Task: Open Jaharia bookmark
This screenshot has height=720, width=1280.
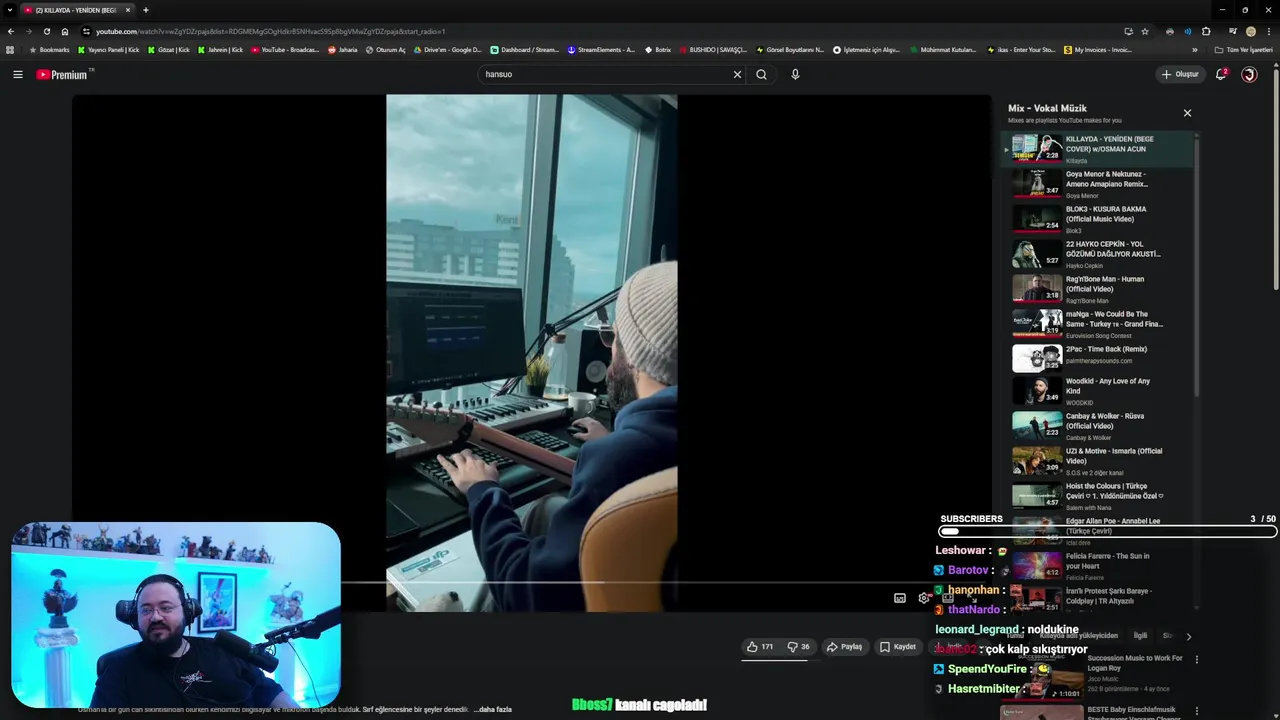Action: pyautogui.click(x=343, y=50)
